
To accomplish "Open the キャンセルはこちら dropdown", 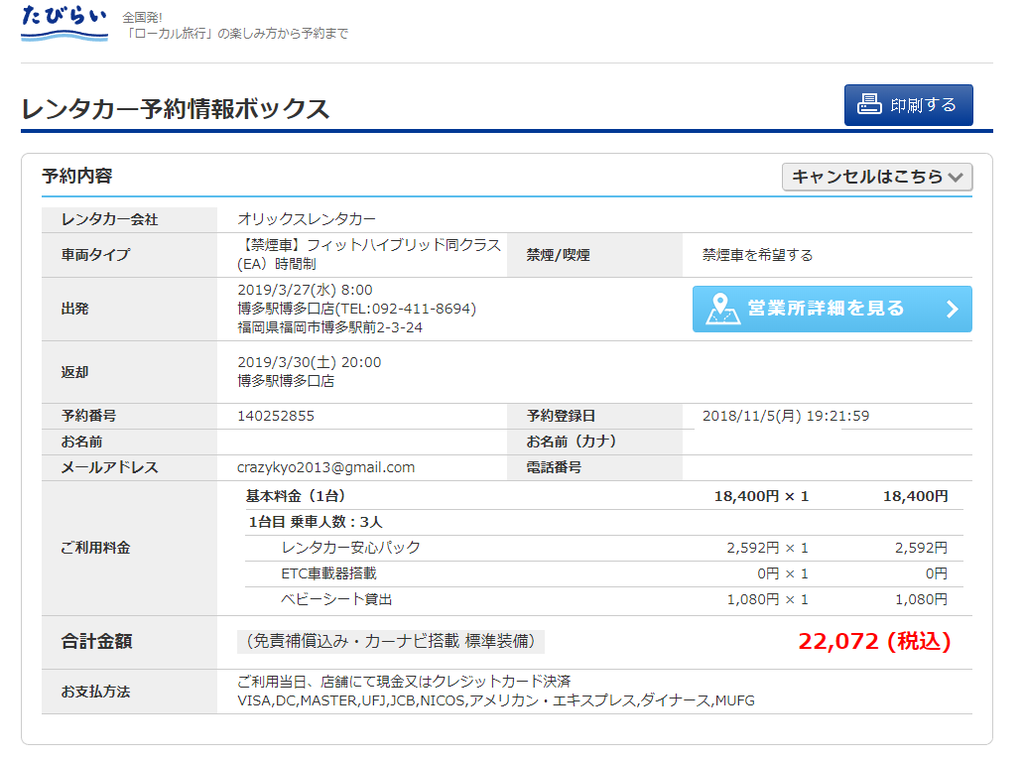I will [877, 177].
